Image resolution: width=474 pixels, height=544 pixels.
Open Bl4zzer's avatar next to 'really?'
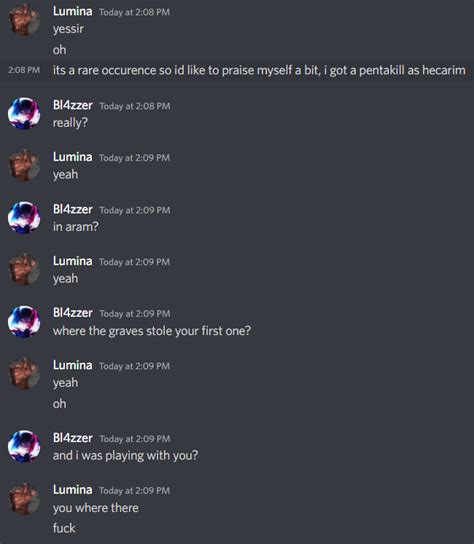tap(24, 113)
